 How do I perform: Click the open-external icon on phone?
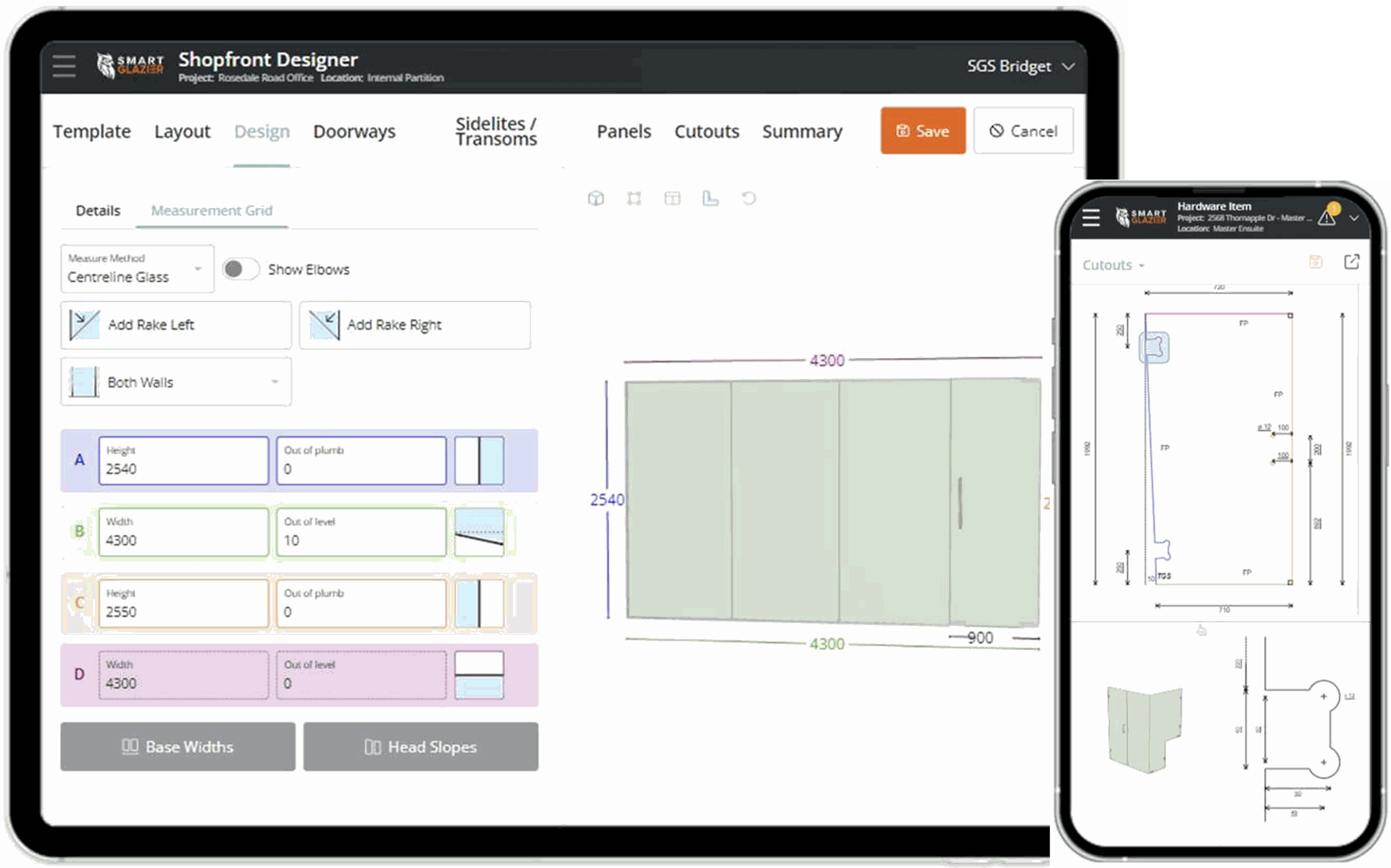(x=1351, y=262)
